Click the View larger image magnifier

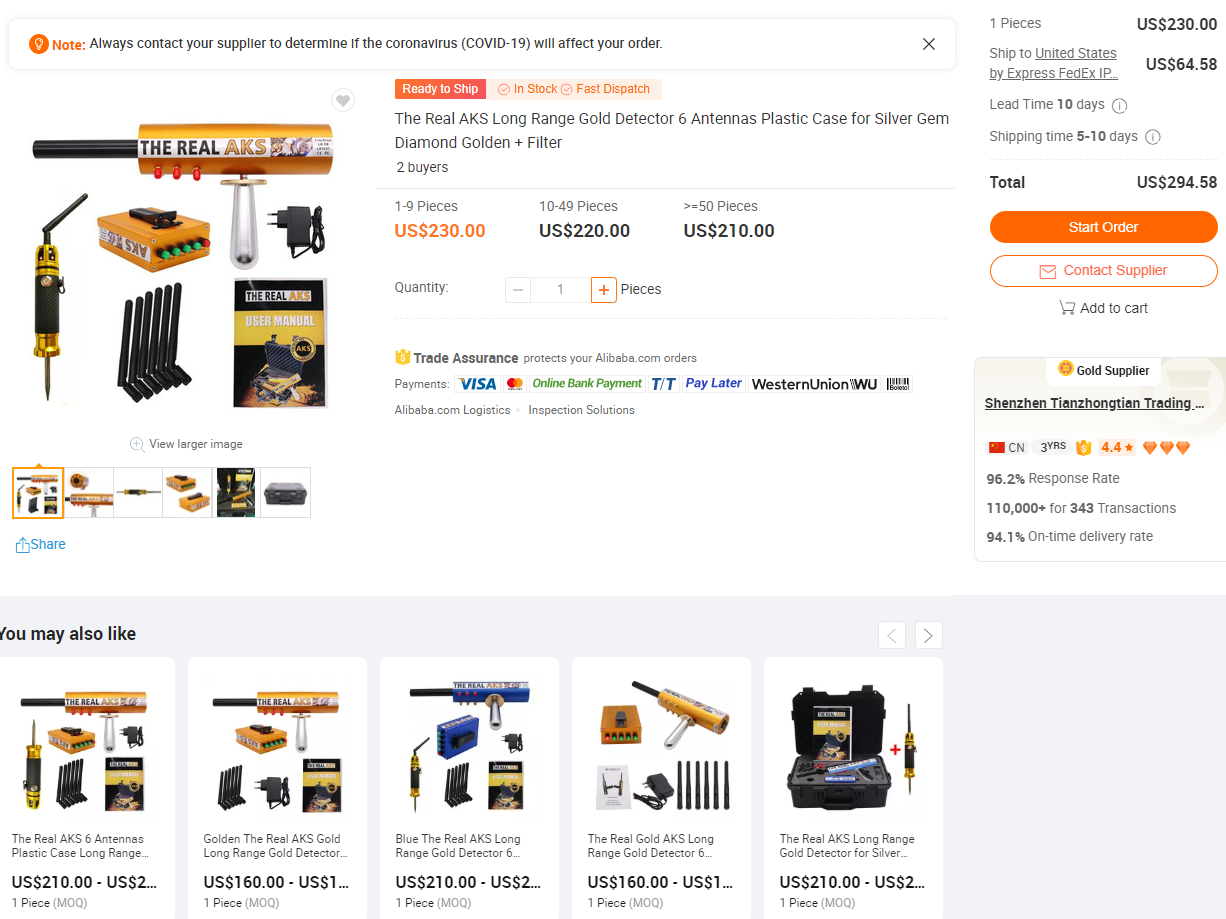(x=137, y=444)
